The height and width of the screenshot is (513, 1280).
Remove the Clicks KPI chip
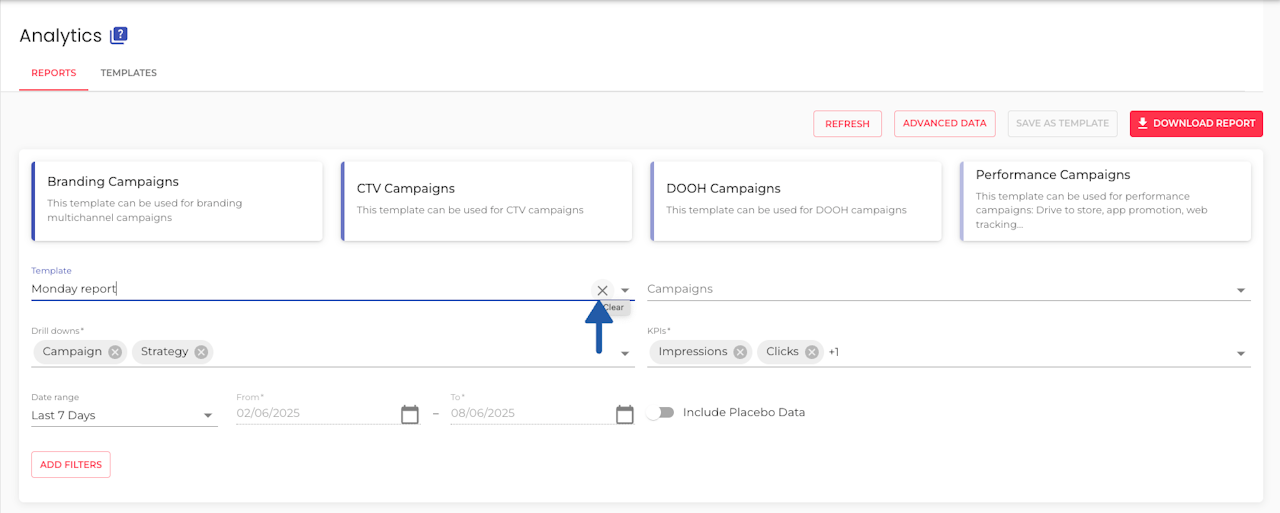(811, 352)
